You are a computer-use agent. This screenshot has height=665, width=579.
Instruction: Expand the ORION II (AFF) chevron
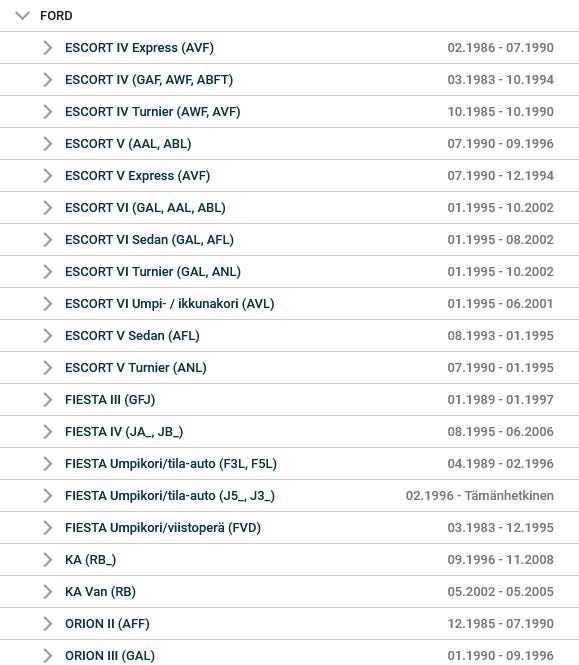pos(48,624)
